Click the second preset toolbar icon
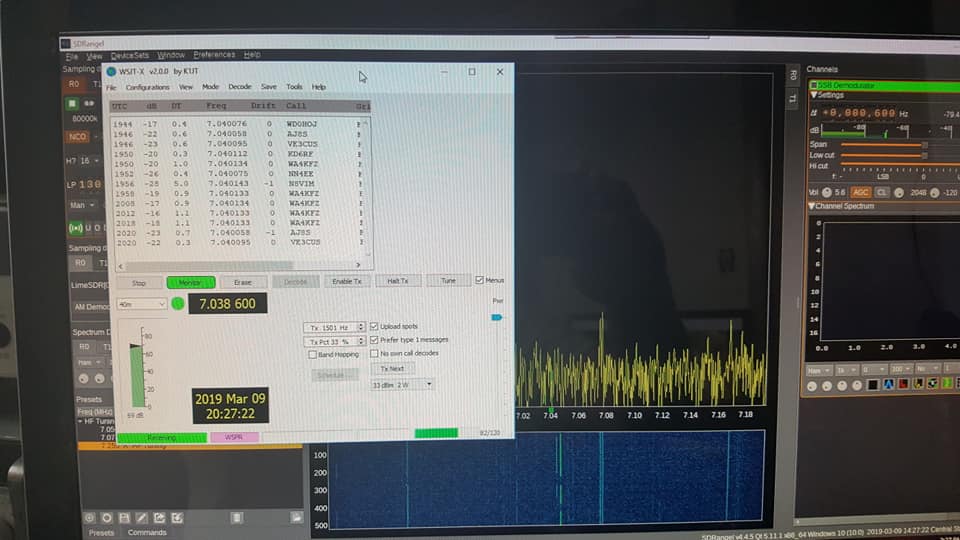This screenshot has width=960, height=540. [x=107, y=518]
